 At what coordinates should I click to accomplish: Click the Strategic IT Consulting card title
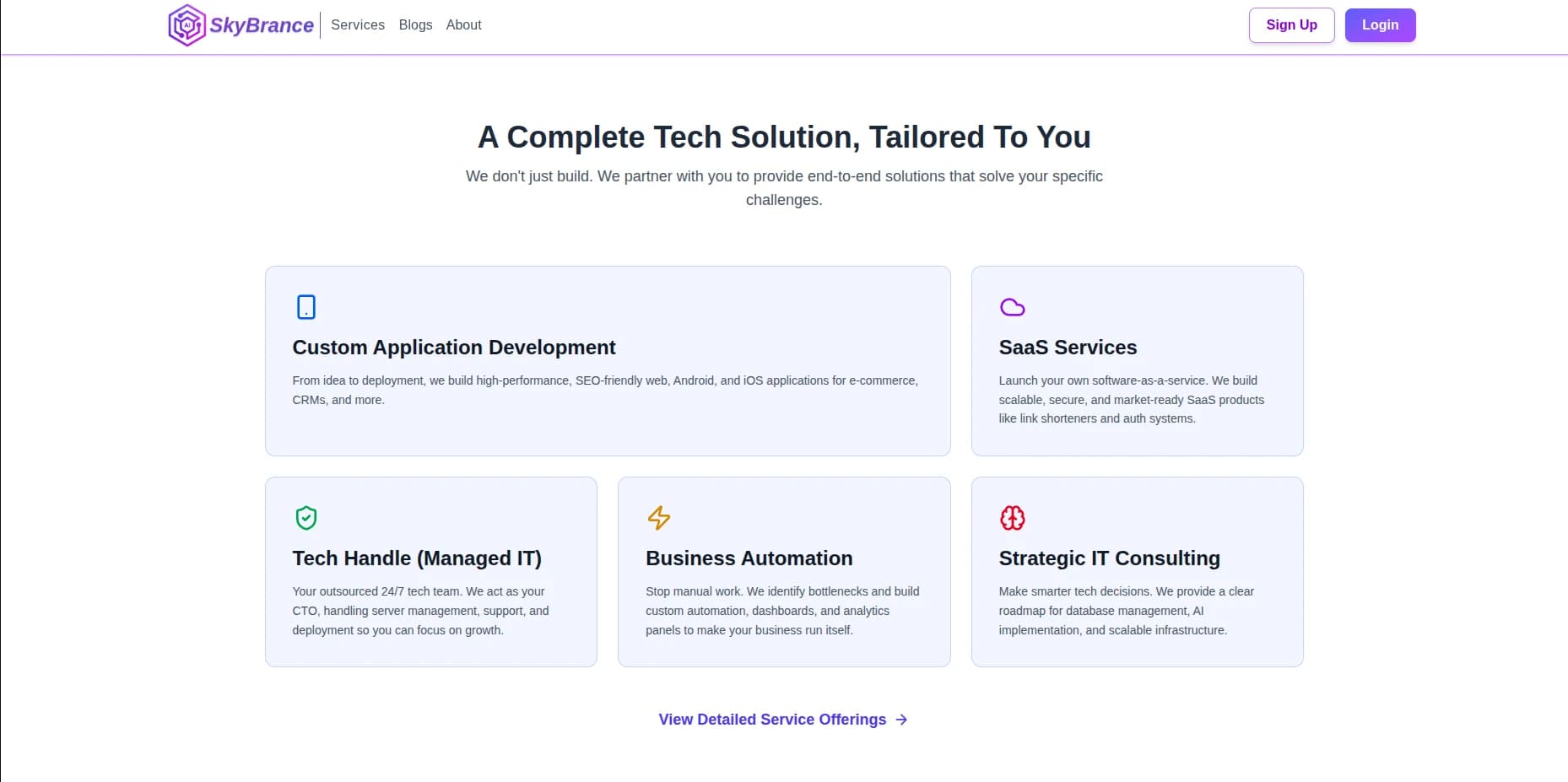pos(1109,558)
